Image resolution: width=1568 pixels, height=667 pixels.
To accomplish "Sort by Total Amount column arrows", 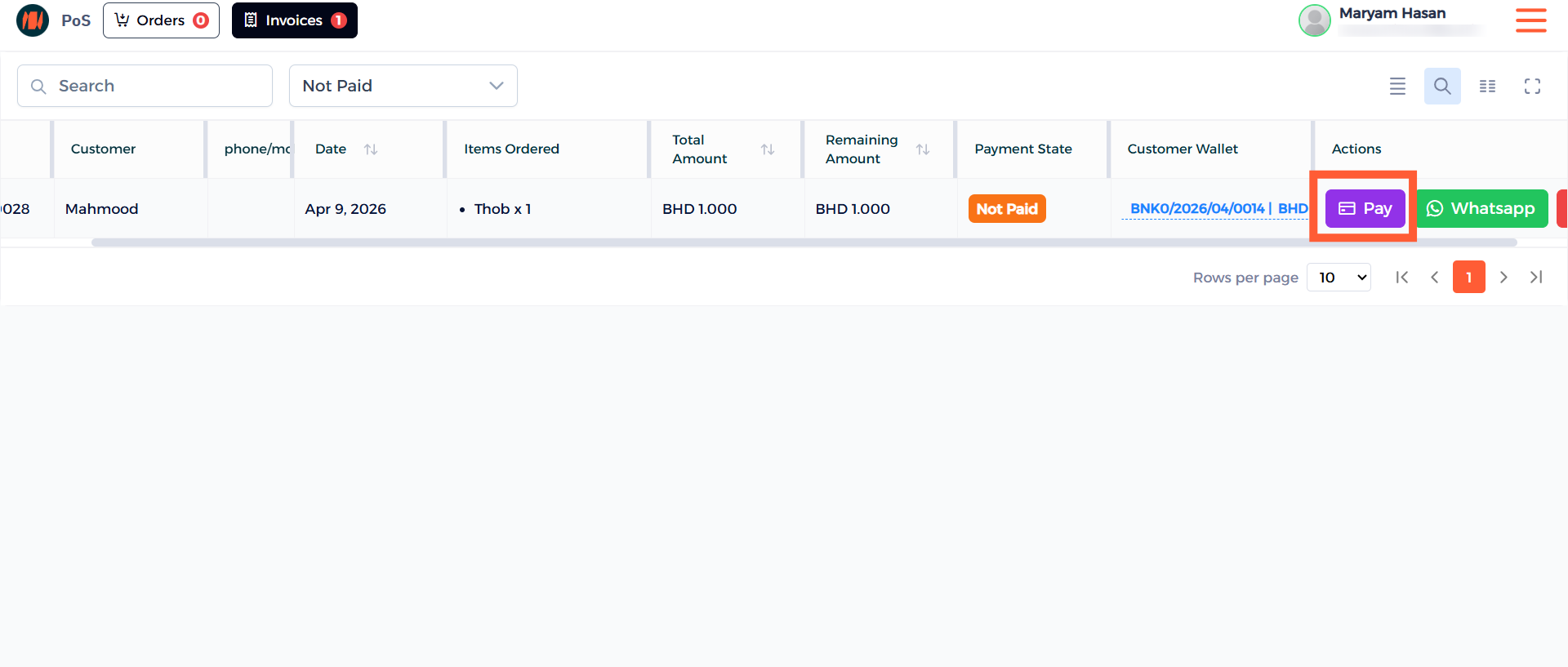I will click(x=767, y=149).
